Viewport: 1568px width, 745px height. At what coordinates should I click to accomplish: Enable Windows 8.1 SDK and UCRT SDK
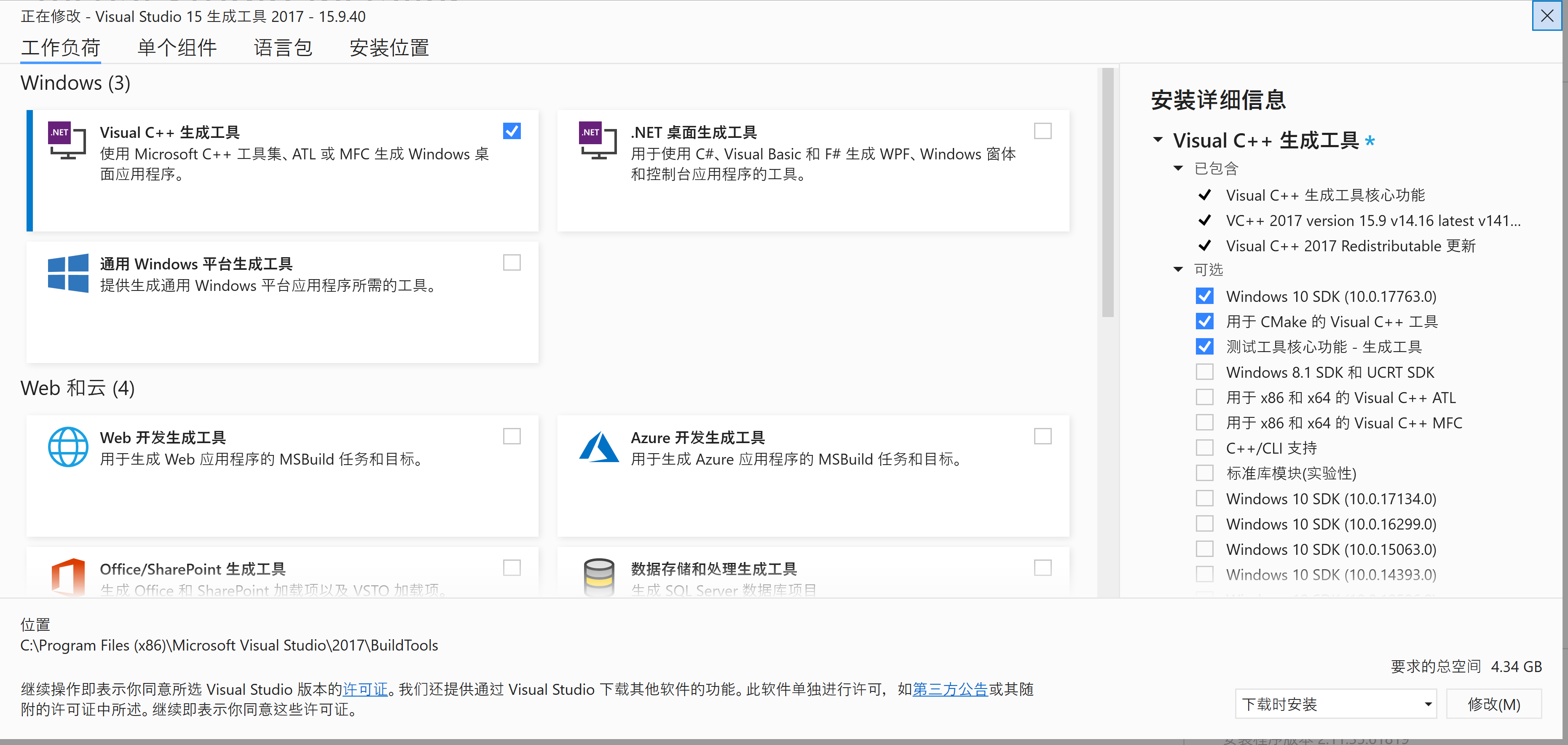pos(1204,371)
